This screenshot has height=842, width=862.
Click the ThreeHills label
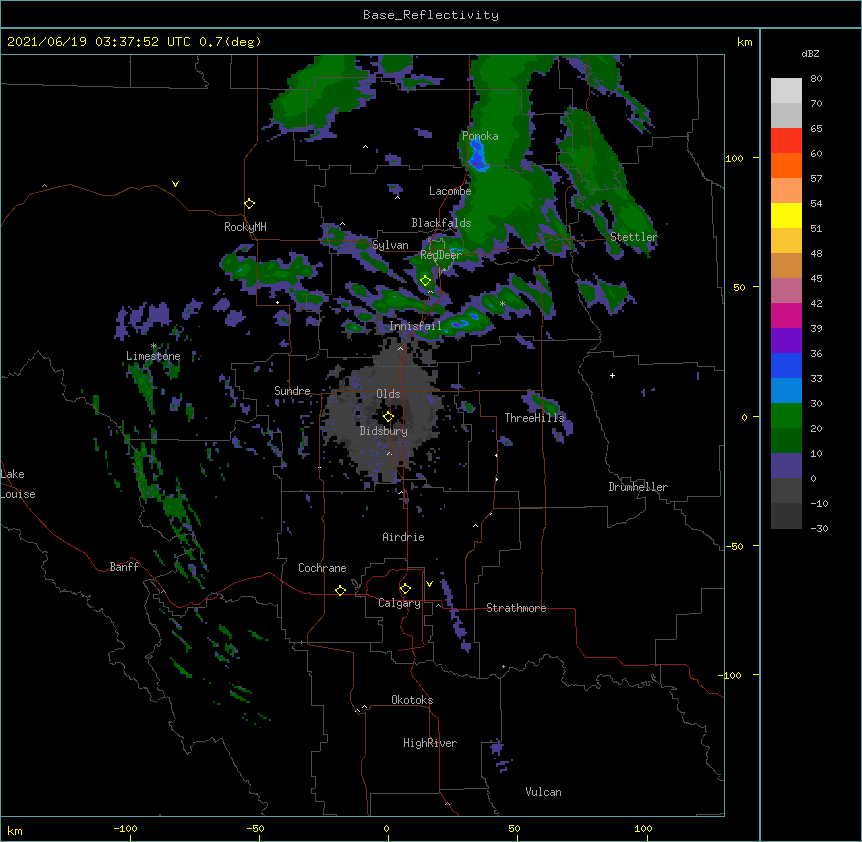pyautogui.click(x=534, y=418)
